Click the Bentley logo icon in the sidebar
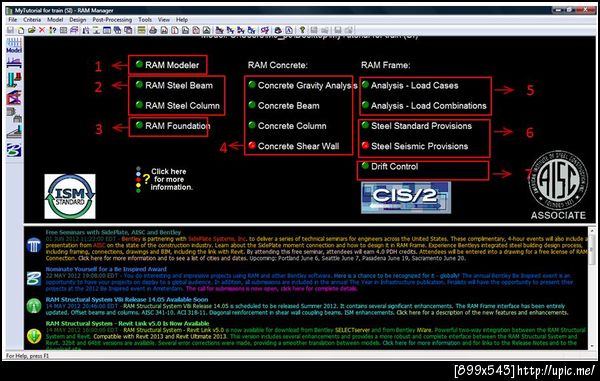Image resolution: width=600 pixels, height=381 pixels. click(x=14, y=150)
